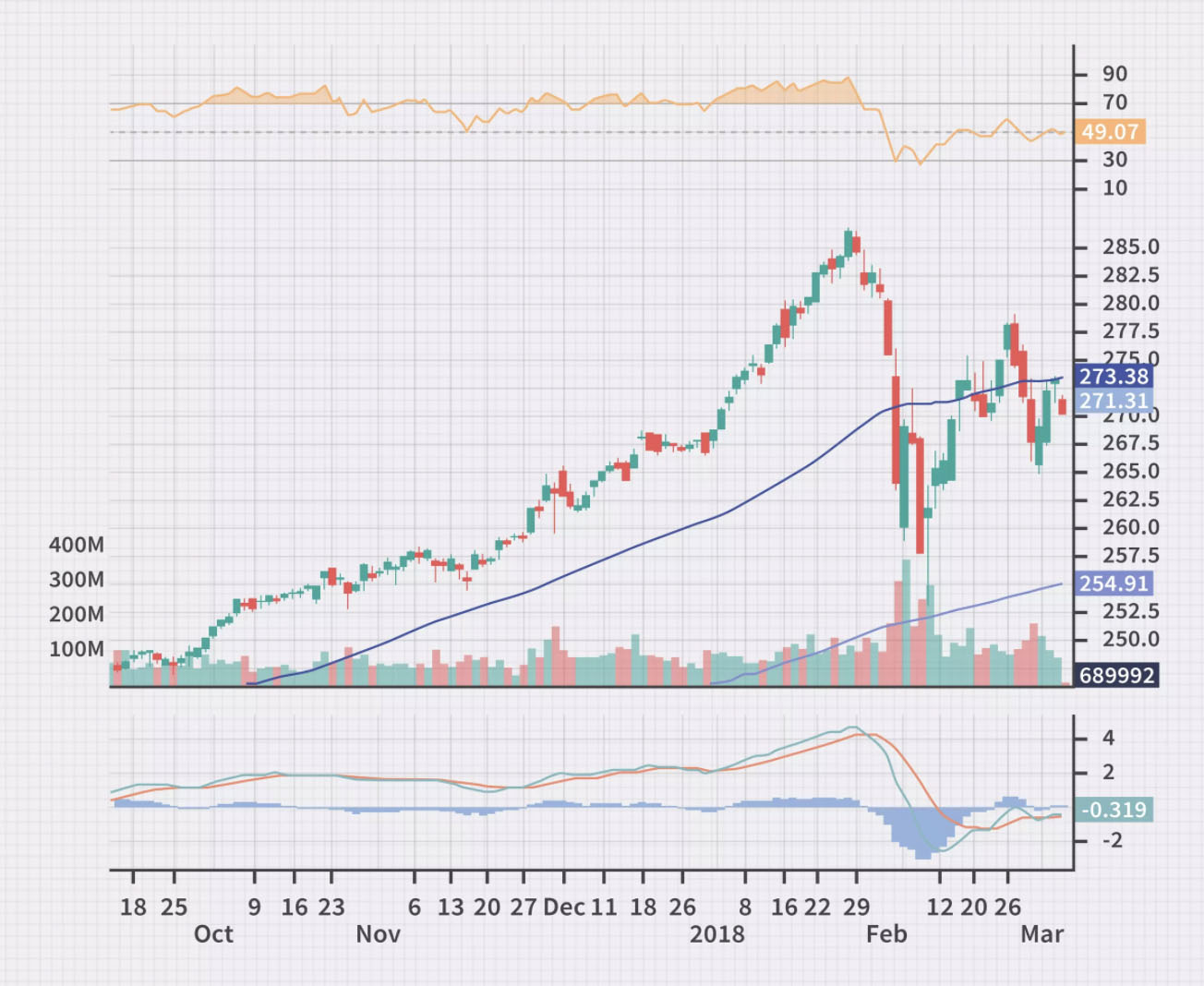Click the RSI overbought shading near its peak
The height and width of the screenshot is (986, 1204).
[840, 88]
